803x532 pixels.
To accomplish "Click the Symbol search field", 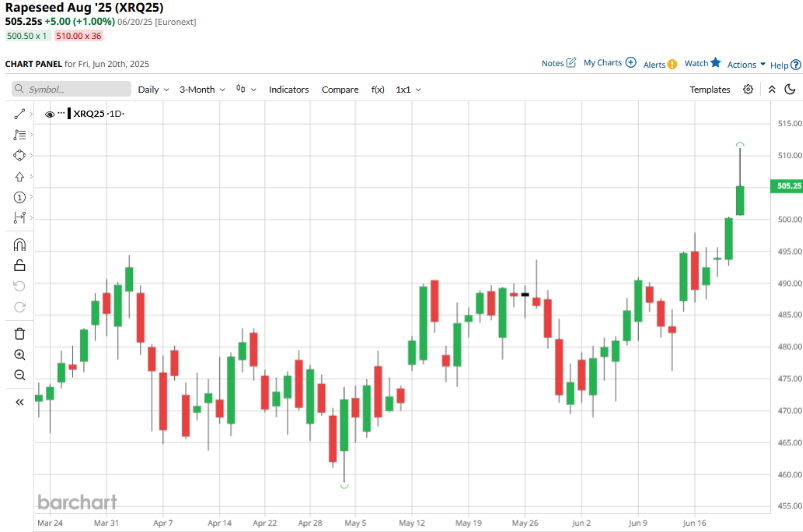I will point(71,90).
